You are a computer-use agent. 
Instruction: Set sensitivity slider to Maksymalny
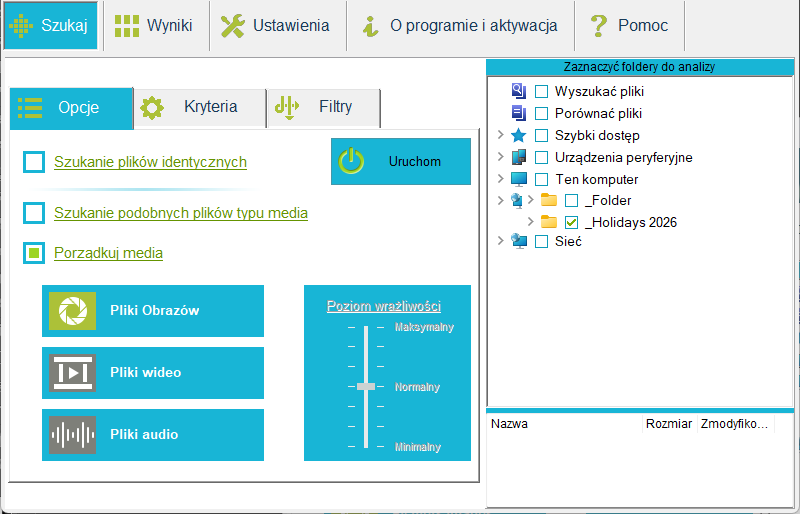pos(366,327)
